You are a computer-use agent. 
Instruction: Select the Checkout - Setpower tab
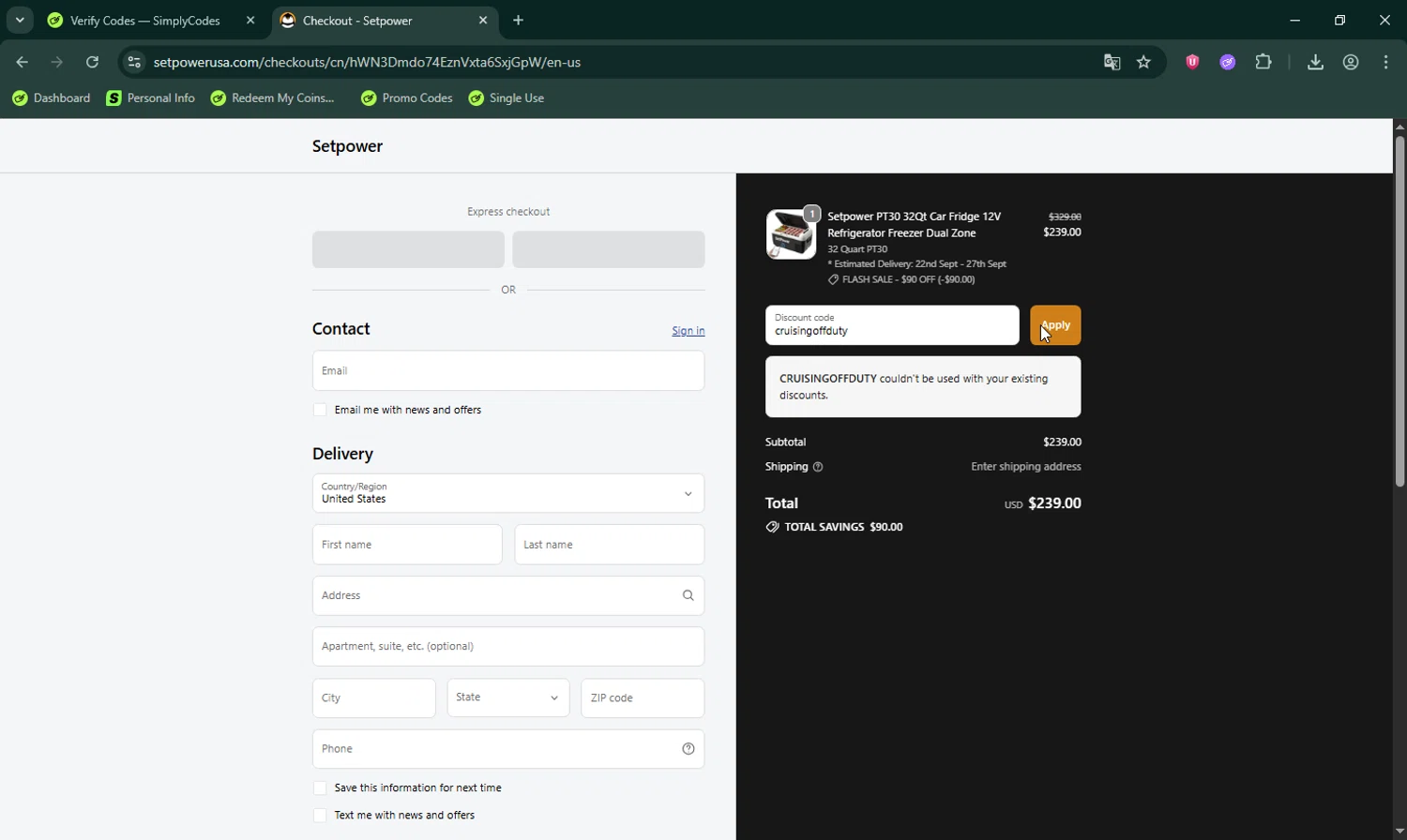tap(357, 21)
